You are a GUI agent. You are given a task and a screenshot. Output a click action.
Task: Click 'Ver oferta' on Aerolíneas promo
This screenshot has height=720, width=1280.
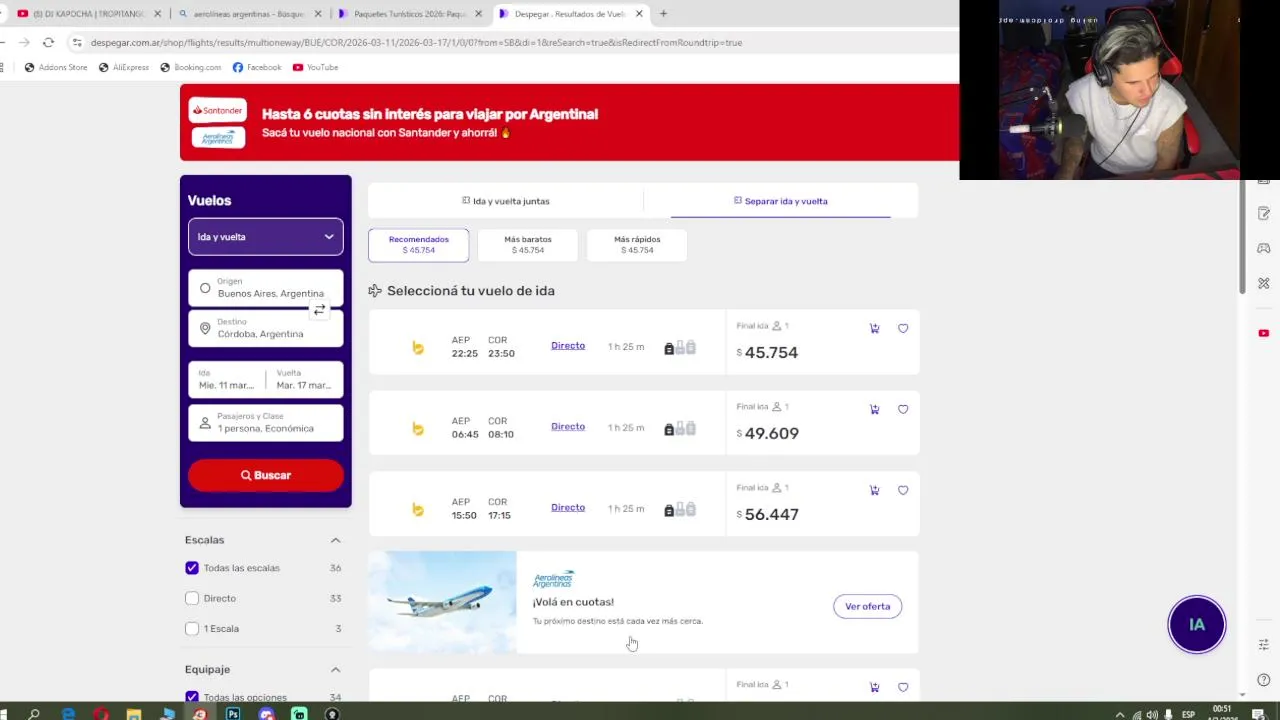[x=867, y=606]
